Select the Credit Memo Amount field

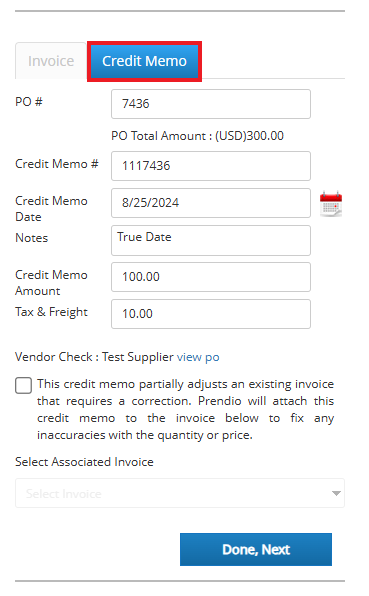pyautogui.click(x=211, y=277)
